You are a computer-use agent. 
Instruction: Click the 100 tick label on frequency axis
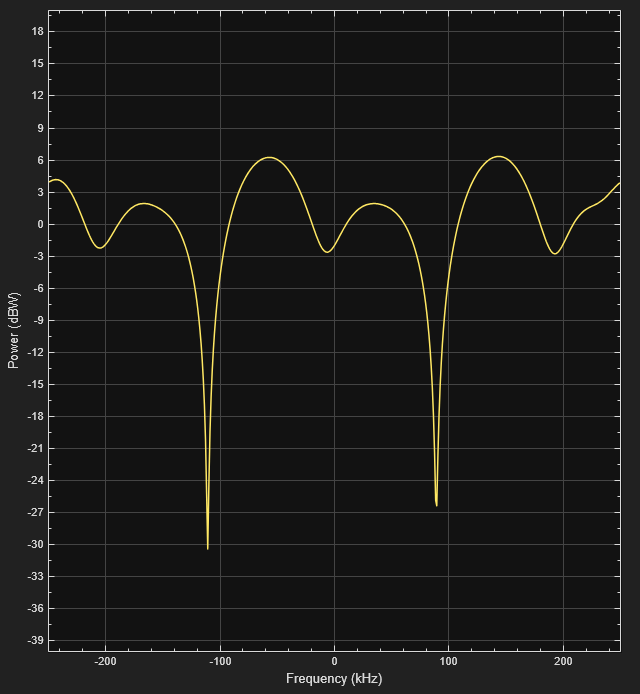pos(448,662)
